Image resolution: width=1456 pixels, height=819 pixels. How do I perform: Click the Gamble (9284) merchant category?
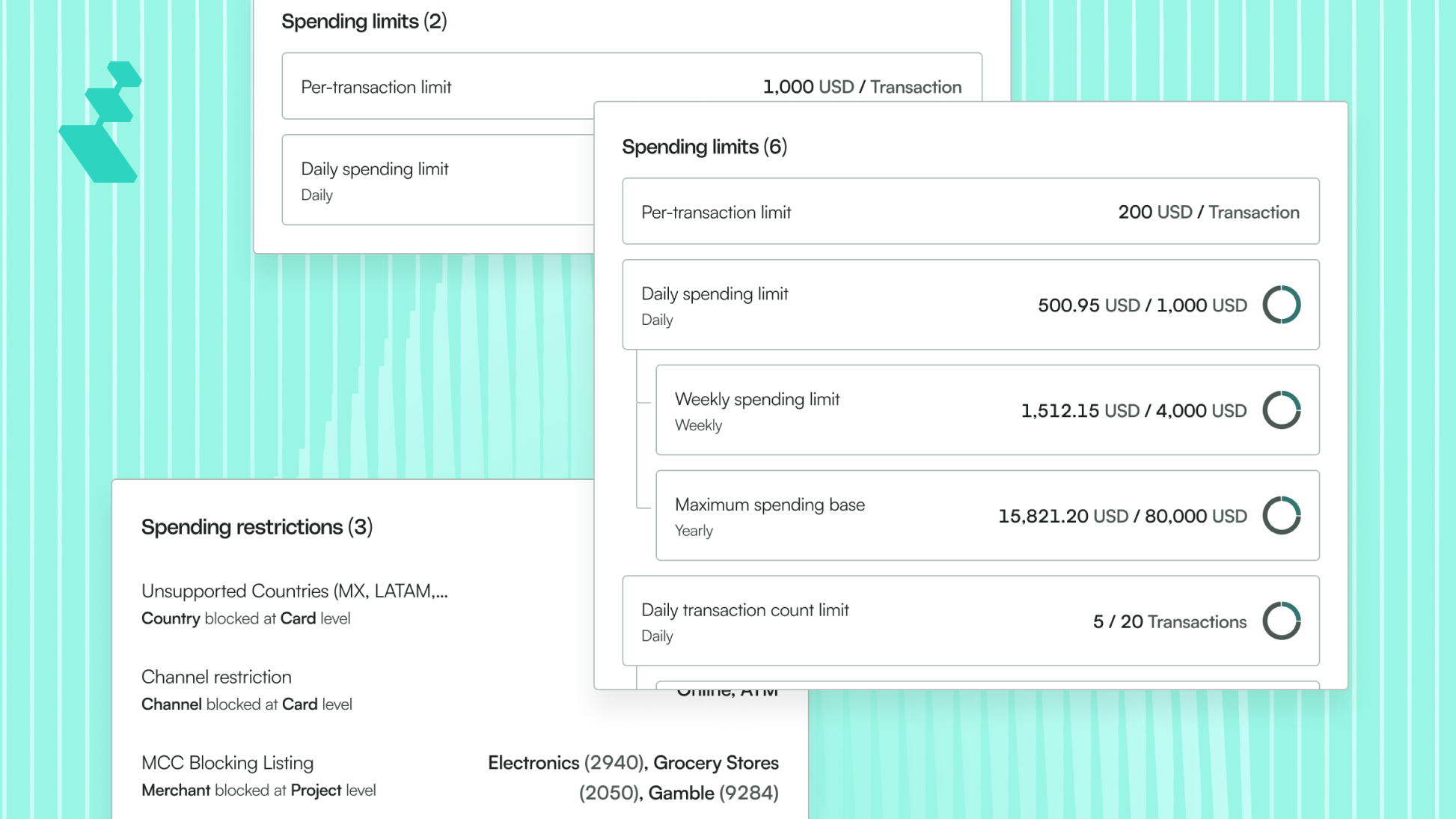[x=714, y=793]
